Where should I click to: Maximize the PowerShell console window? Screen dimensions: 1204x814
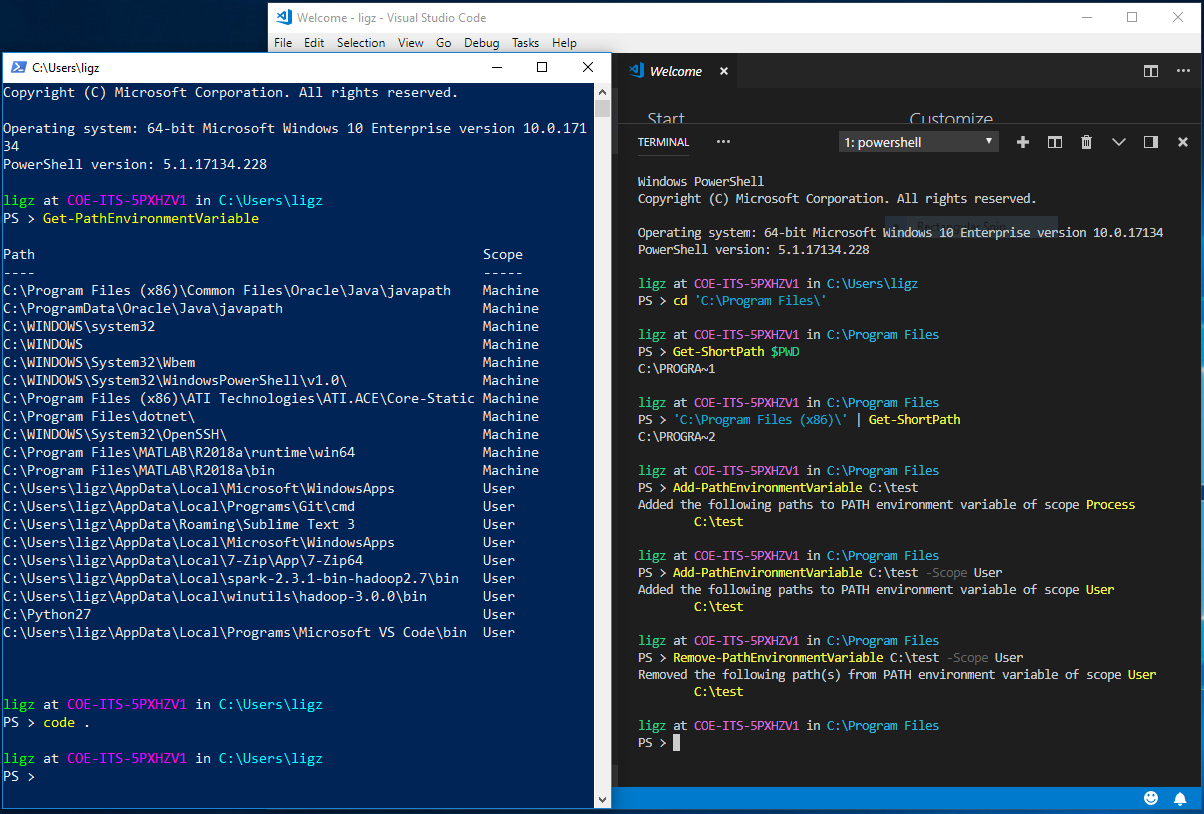pos(542,67)
